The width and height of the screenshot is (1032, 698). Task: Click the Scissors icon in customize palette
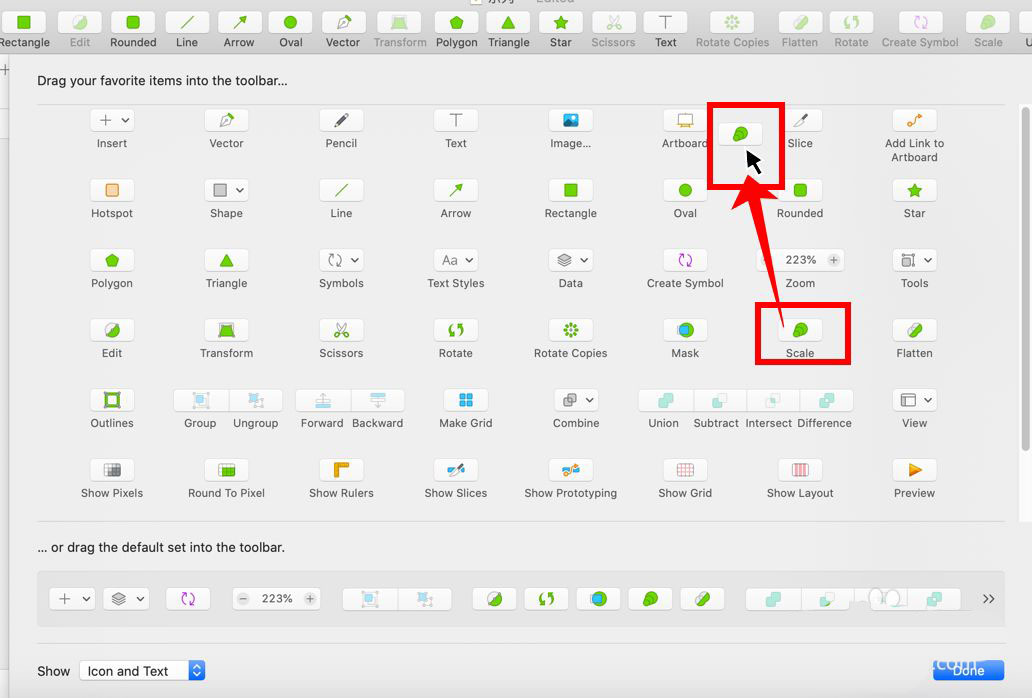[341, 330]
